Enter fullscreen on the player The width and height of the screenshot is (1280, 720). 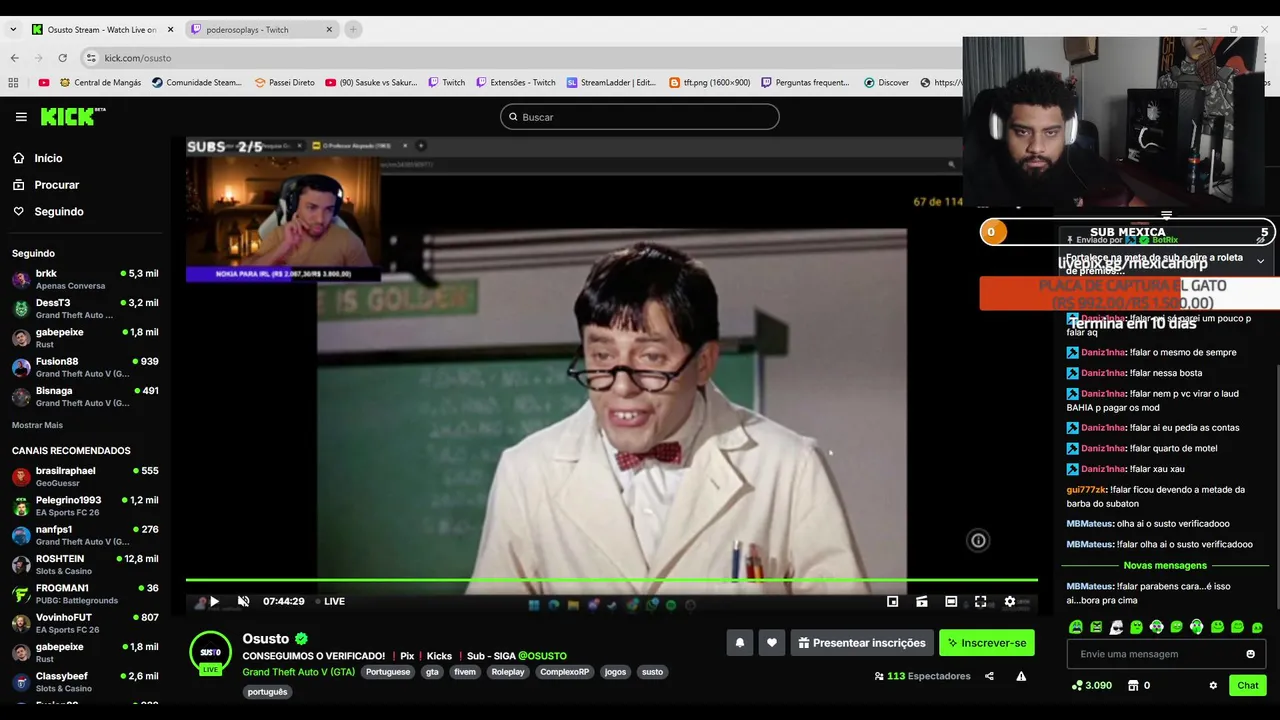981,601
